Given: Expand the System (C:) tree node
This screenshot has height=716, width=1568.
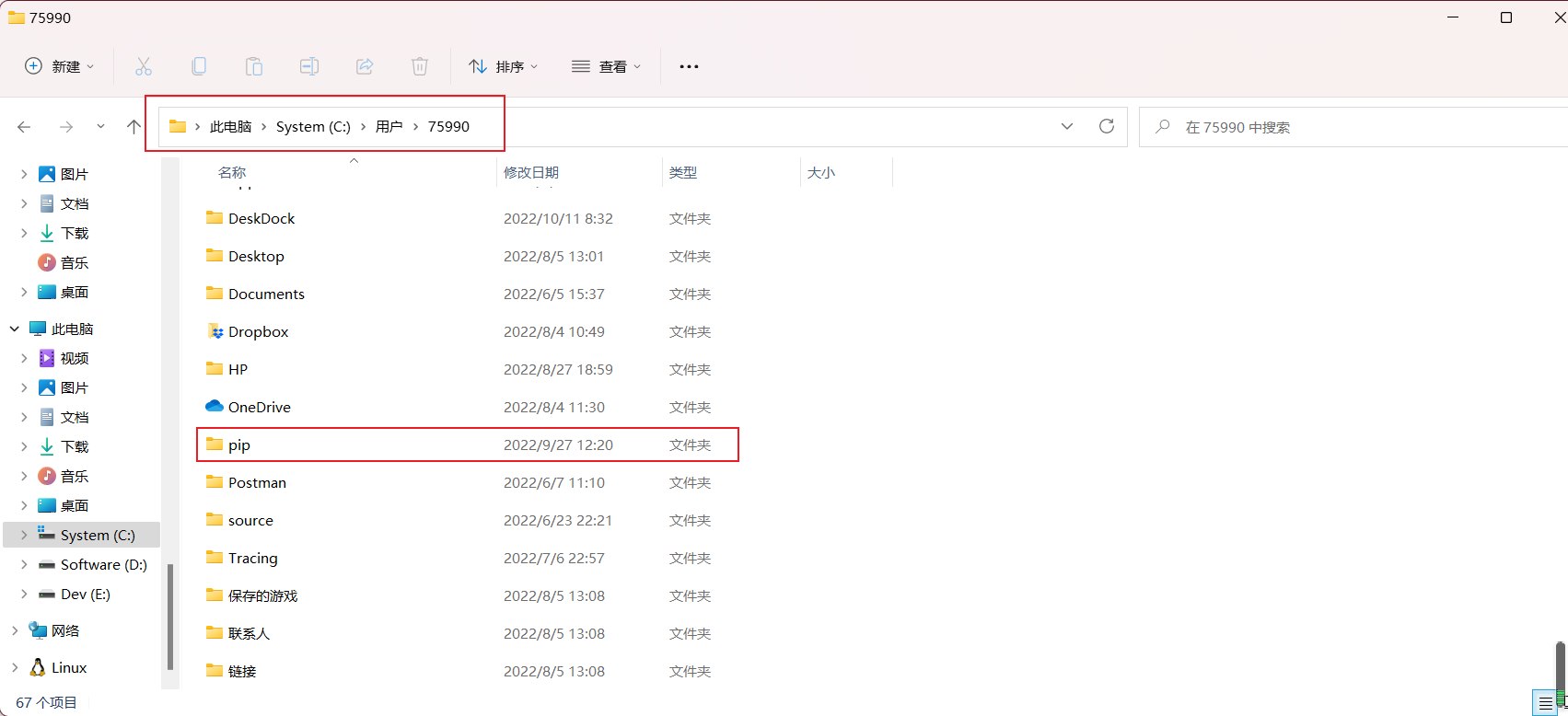Looking at the screenshot, I should click(24, 535).
